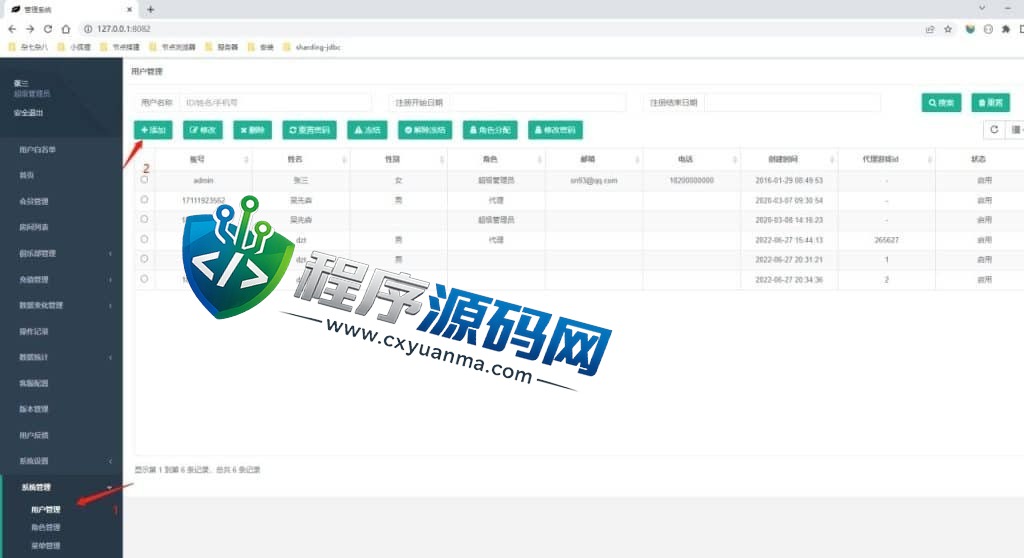
Task: Collapse the 系统管理 sidebar chevron
Action: tap(109, 487)
